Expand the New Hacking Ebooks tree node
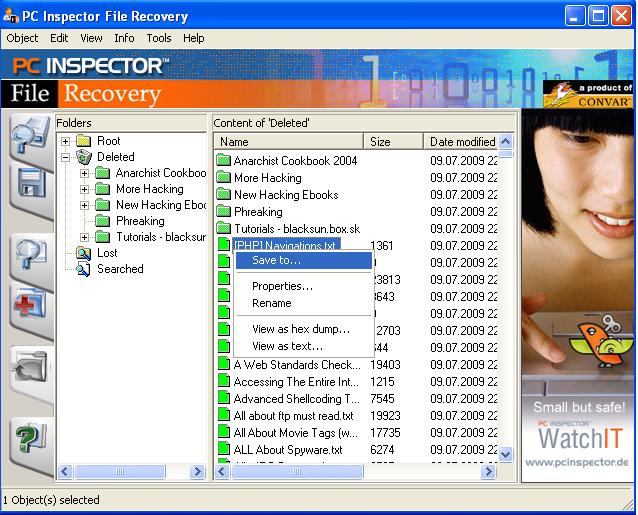 pos(84,205)
